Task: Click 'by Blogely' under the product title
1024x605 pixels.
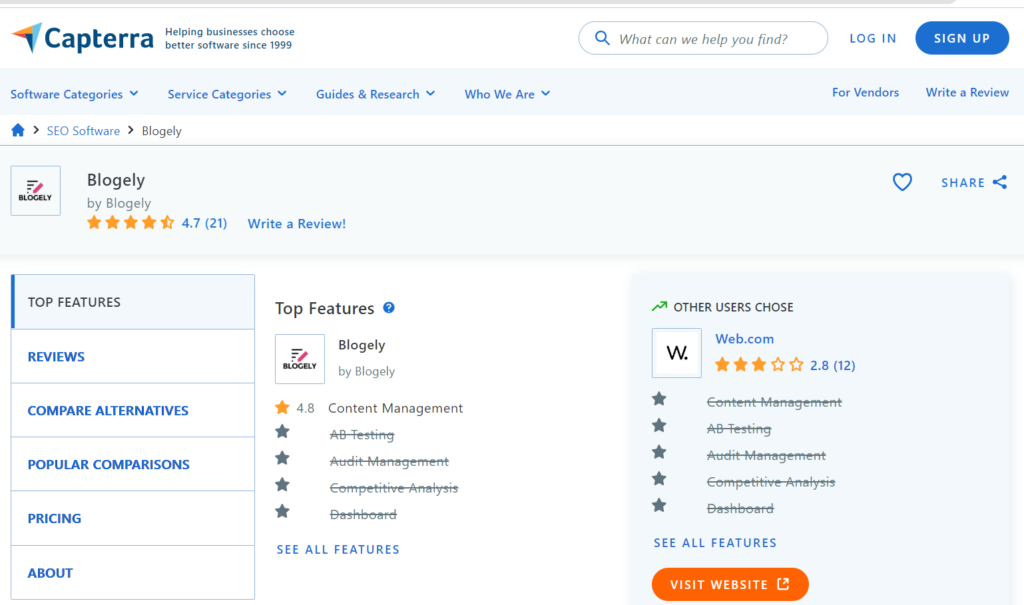Action: pyautogui.click(x=119, y=203)
